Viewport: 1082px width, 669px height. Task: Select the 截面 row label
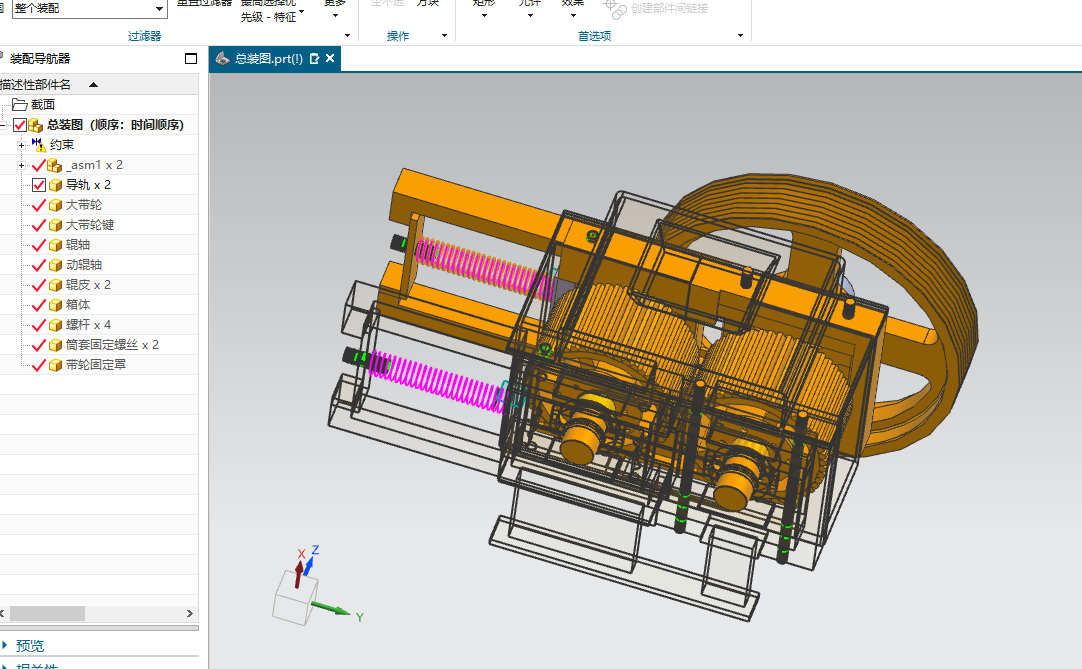43,105
